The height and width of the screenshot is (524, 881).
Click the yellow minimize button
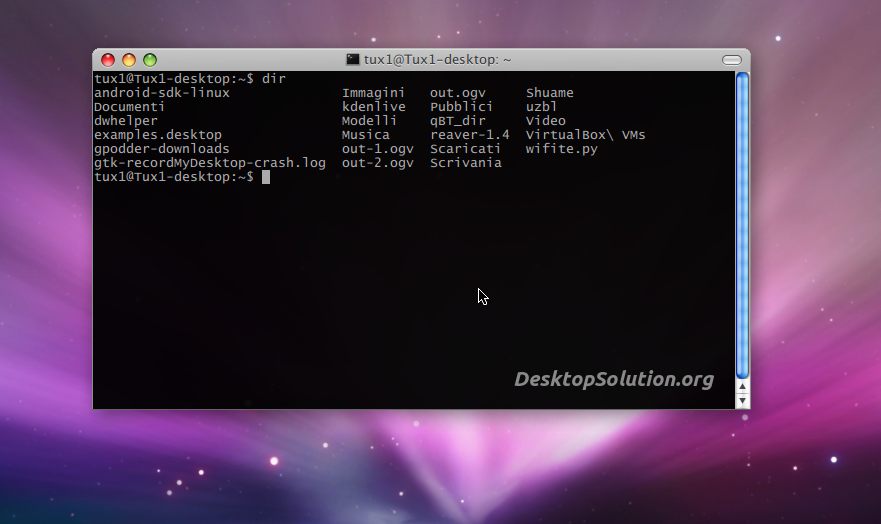[x=129, y=60]
